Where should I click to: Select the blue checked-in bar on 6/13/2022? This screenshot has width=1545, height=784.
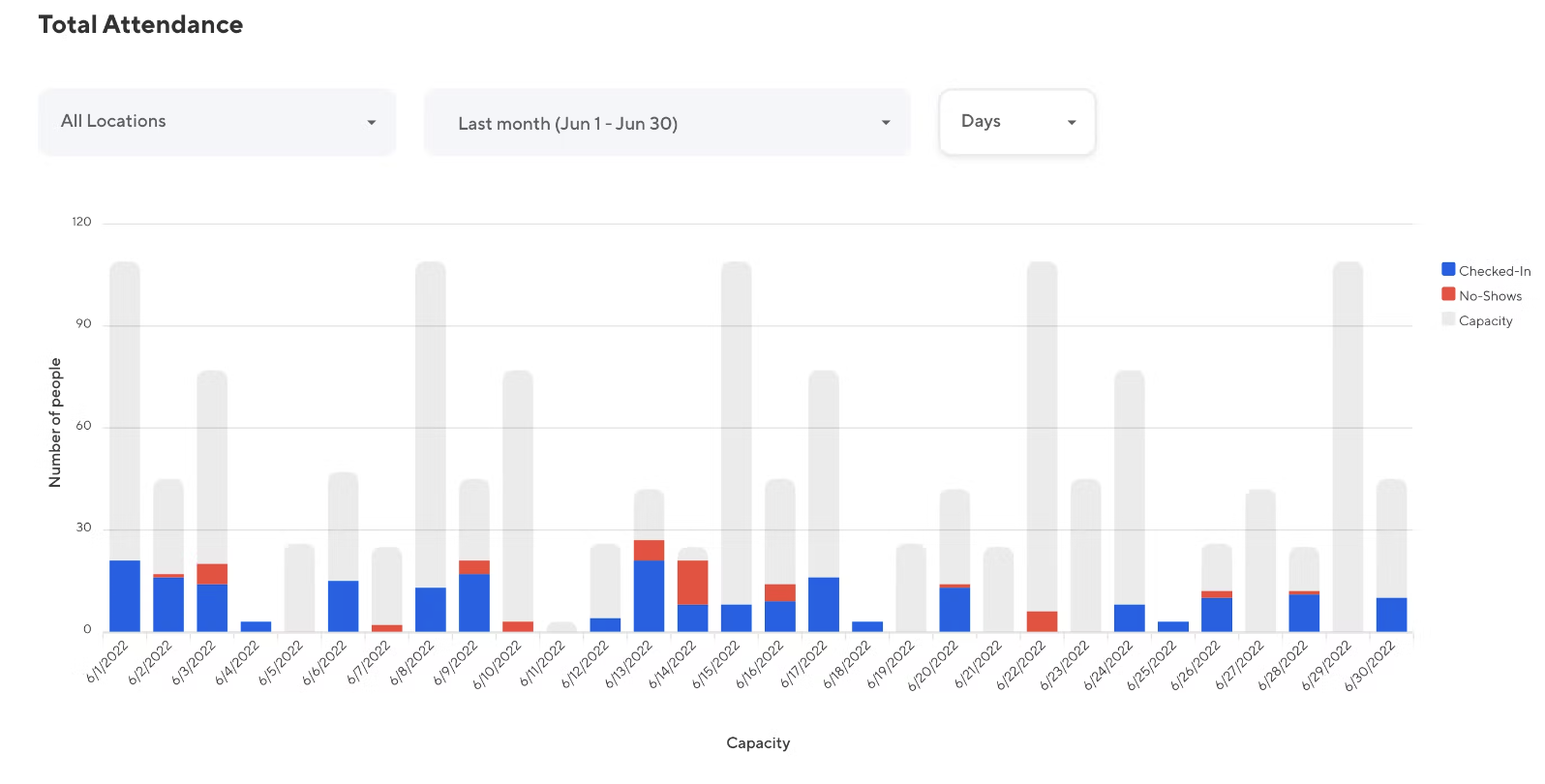click(649, 595)
